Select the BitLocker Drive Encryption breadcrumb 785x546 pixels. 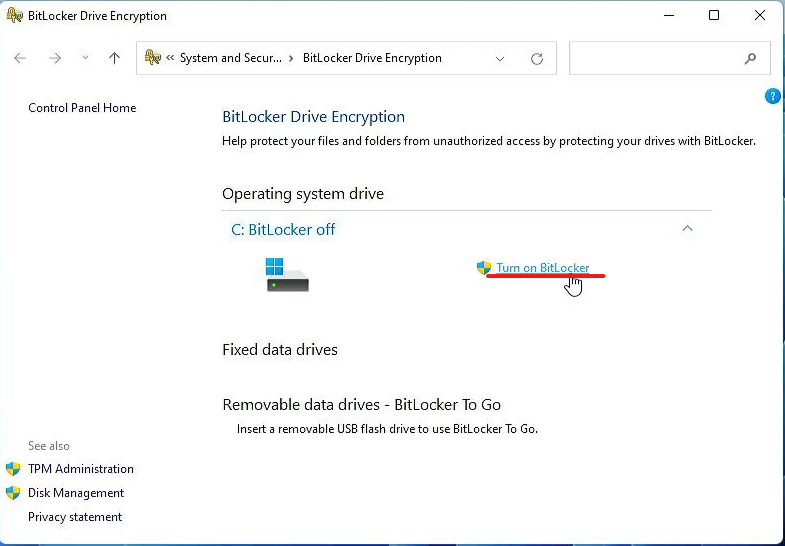tap(372, 58)
